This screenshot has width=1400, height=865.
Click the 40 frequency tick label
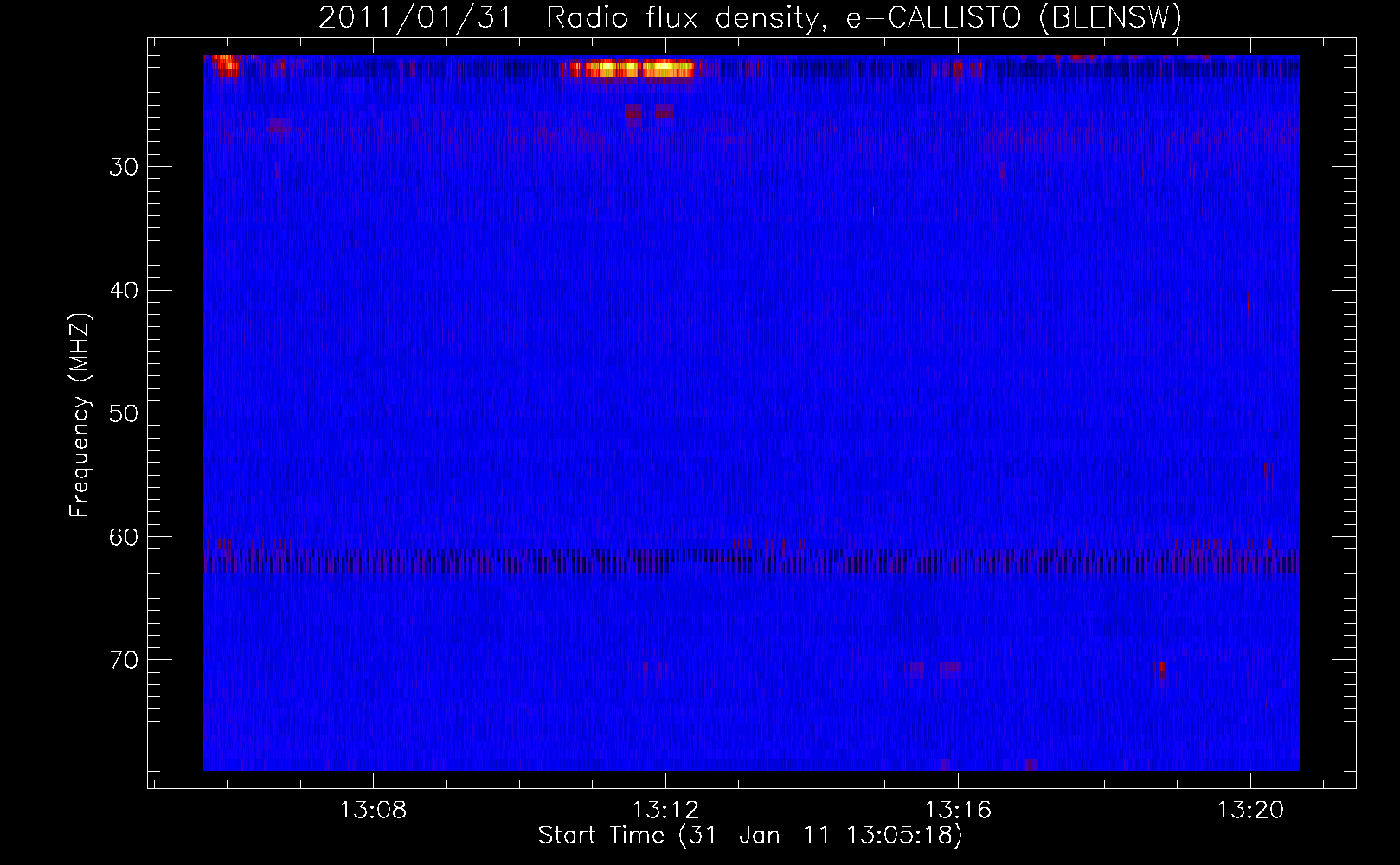pos(124,291)
